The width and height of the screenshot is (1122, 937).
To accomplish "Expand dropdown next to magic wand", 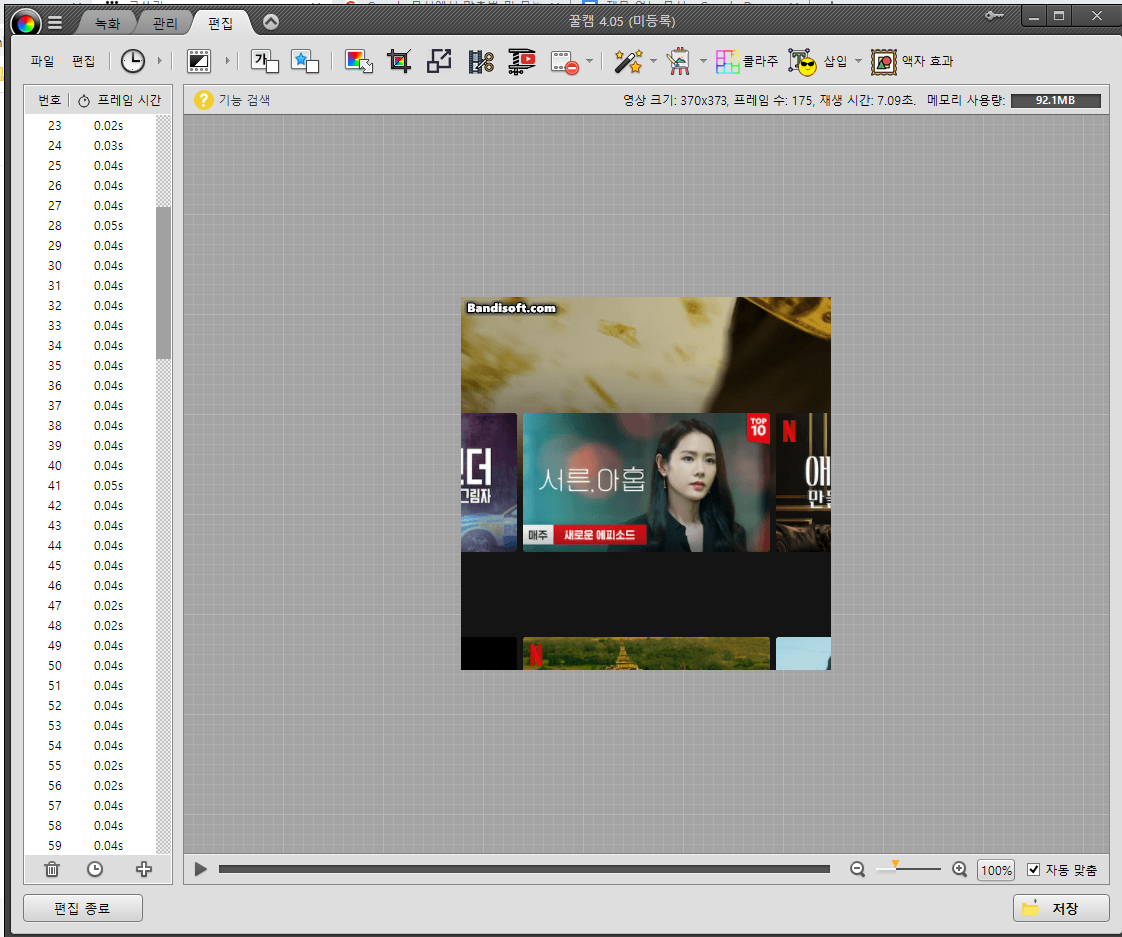I will click(x=653, y=61).
